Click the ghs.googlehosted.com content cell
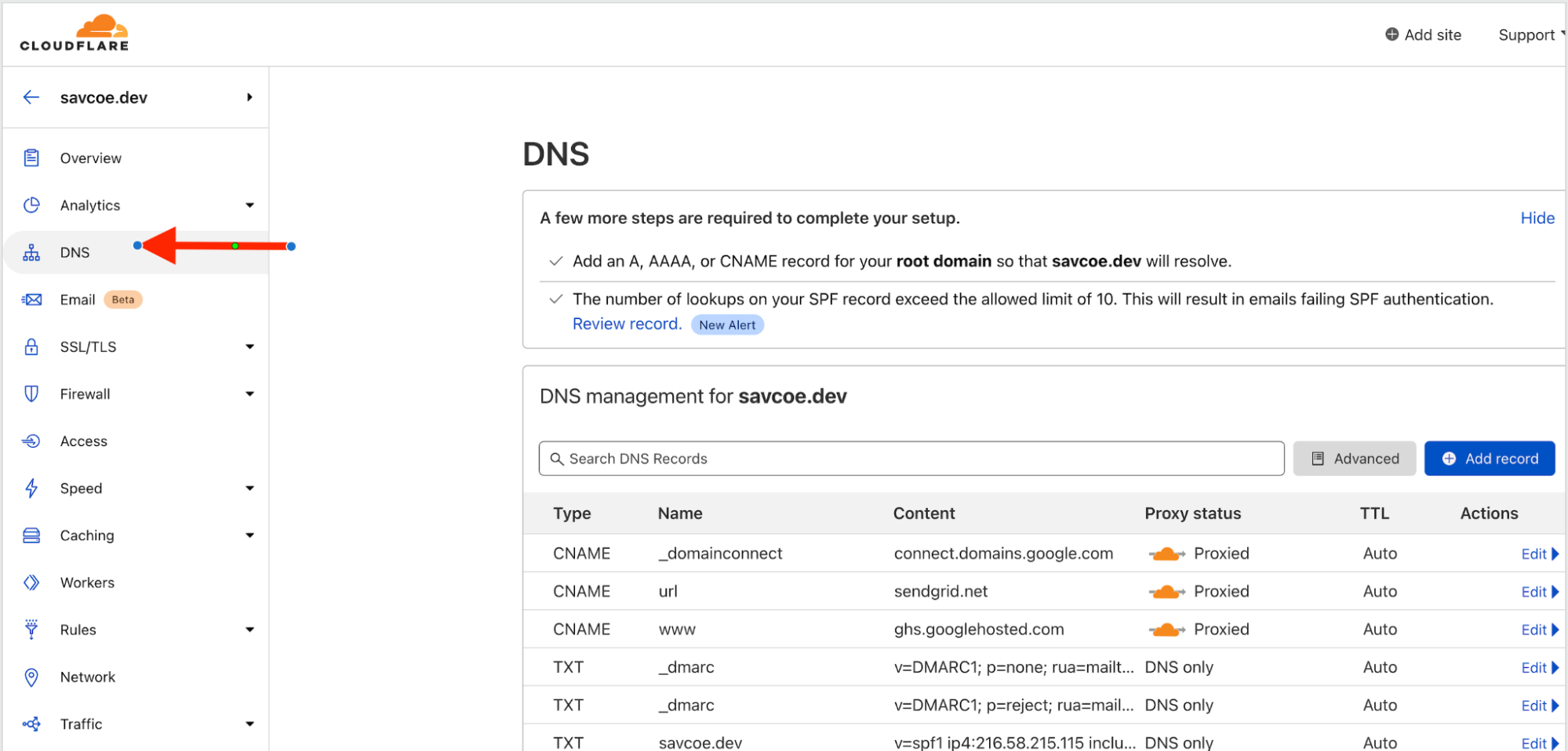 tap(979, 629)
